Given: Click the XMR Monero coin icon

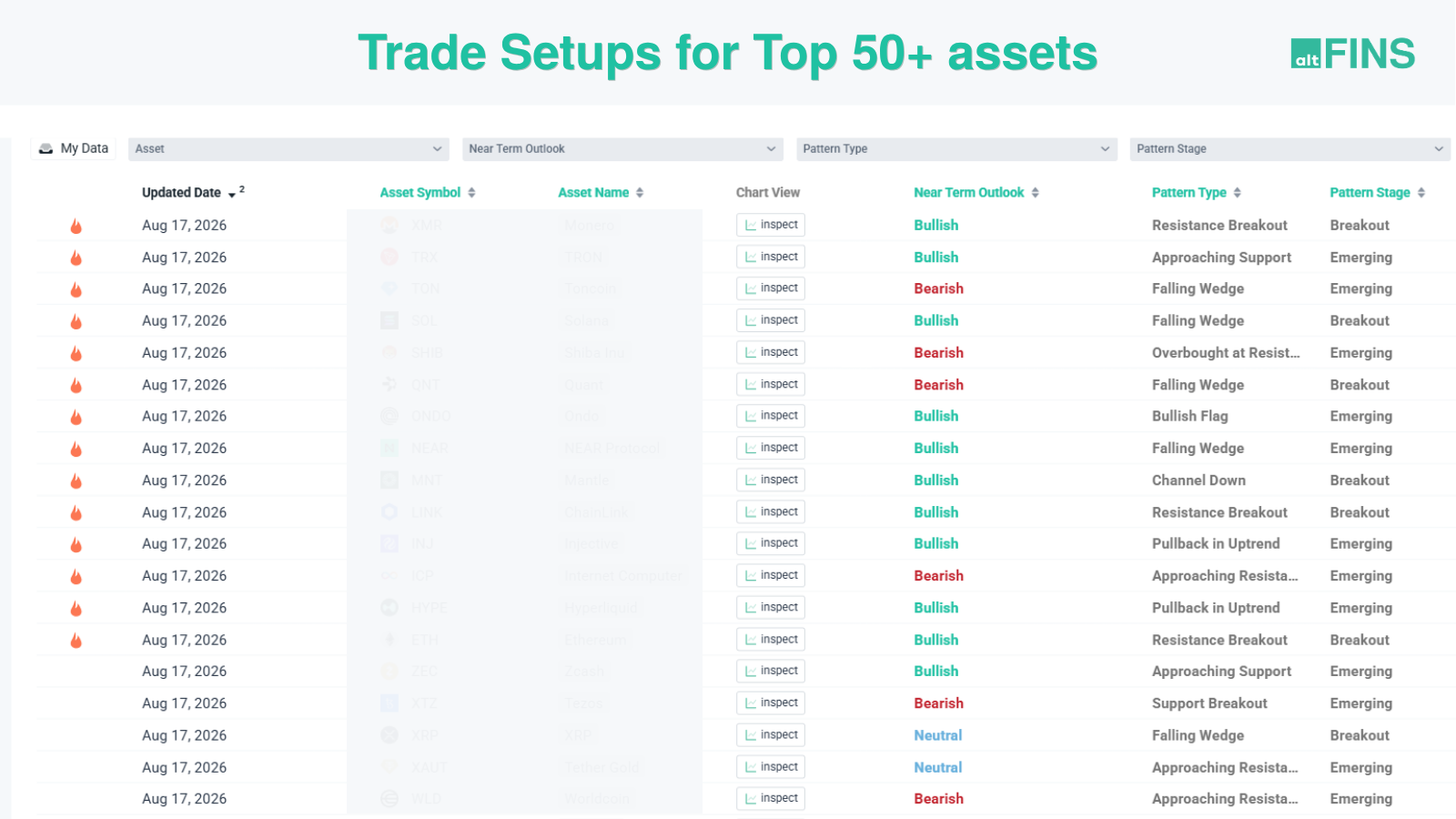Looking at the screenshot, I should tap(389, 226).
